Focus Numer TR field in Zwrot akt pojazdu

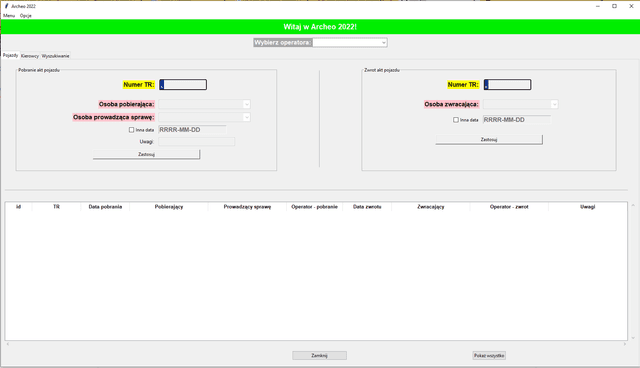[x=507, y=84]
